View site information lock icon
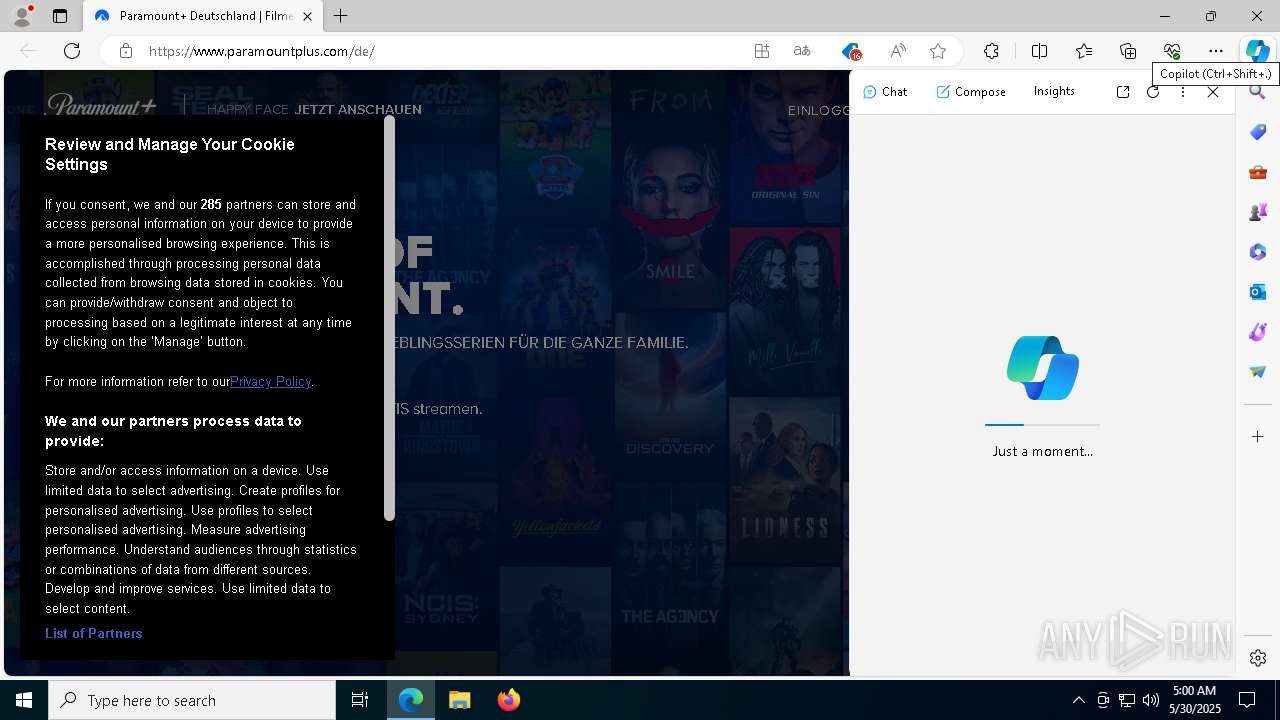This screenshot has width=1280, height=720. tap(126, 51)
